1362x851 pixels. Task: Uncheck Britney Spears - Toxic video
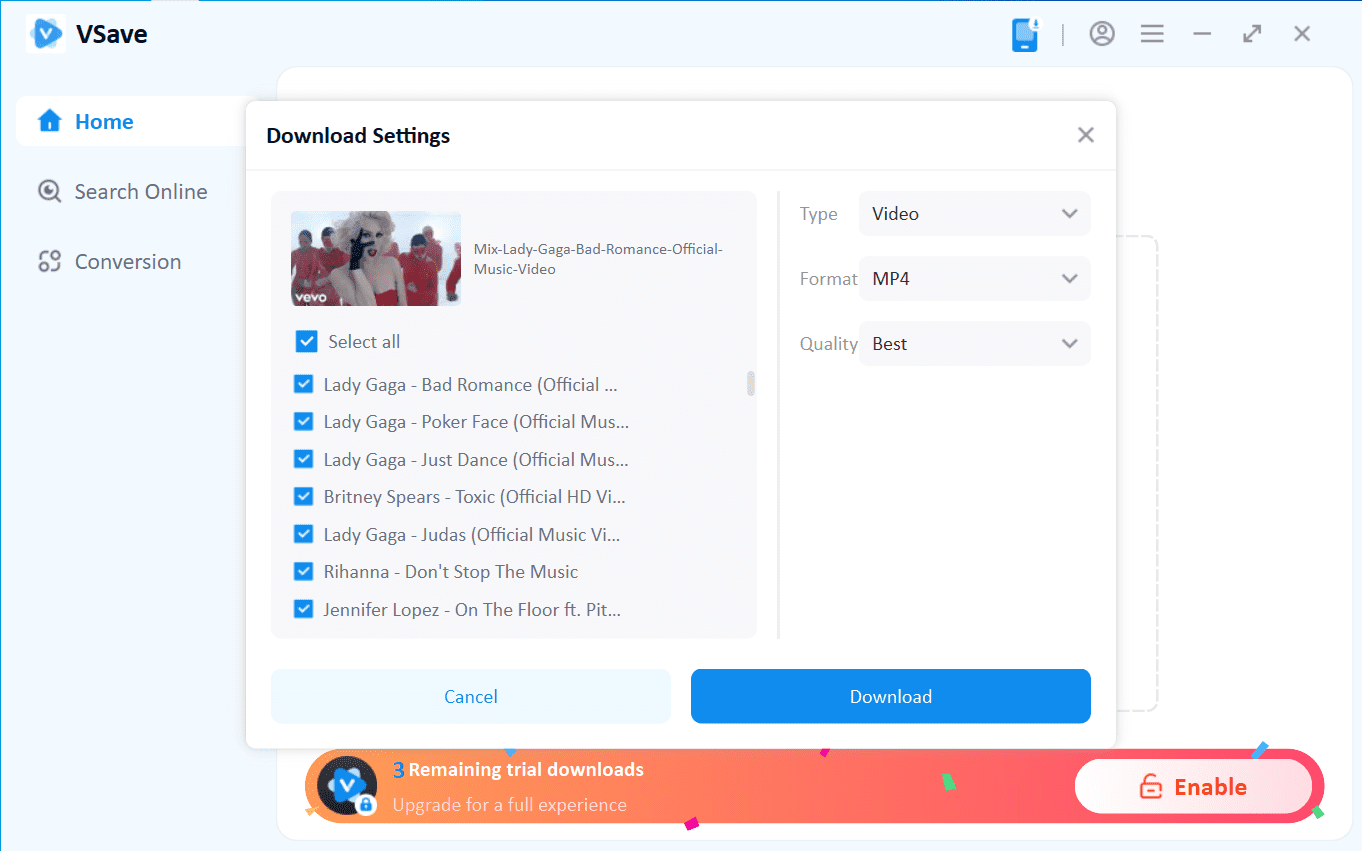(303, 496)
